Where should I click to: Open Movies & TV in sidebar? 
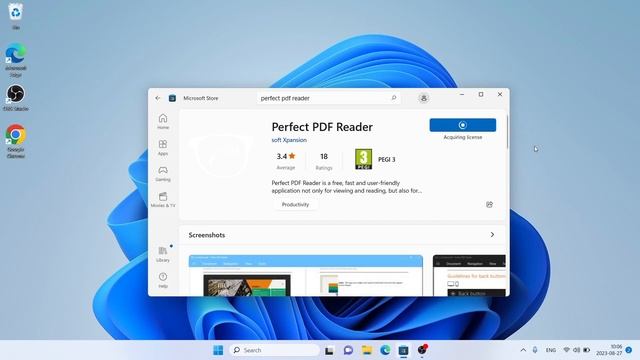point(163,200)
